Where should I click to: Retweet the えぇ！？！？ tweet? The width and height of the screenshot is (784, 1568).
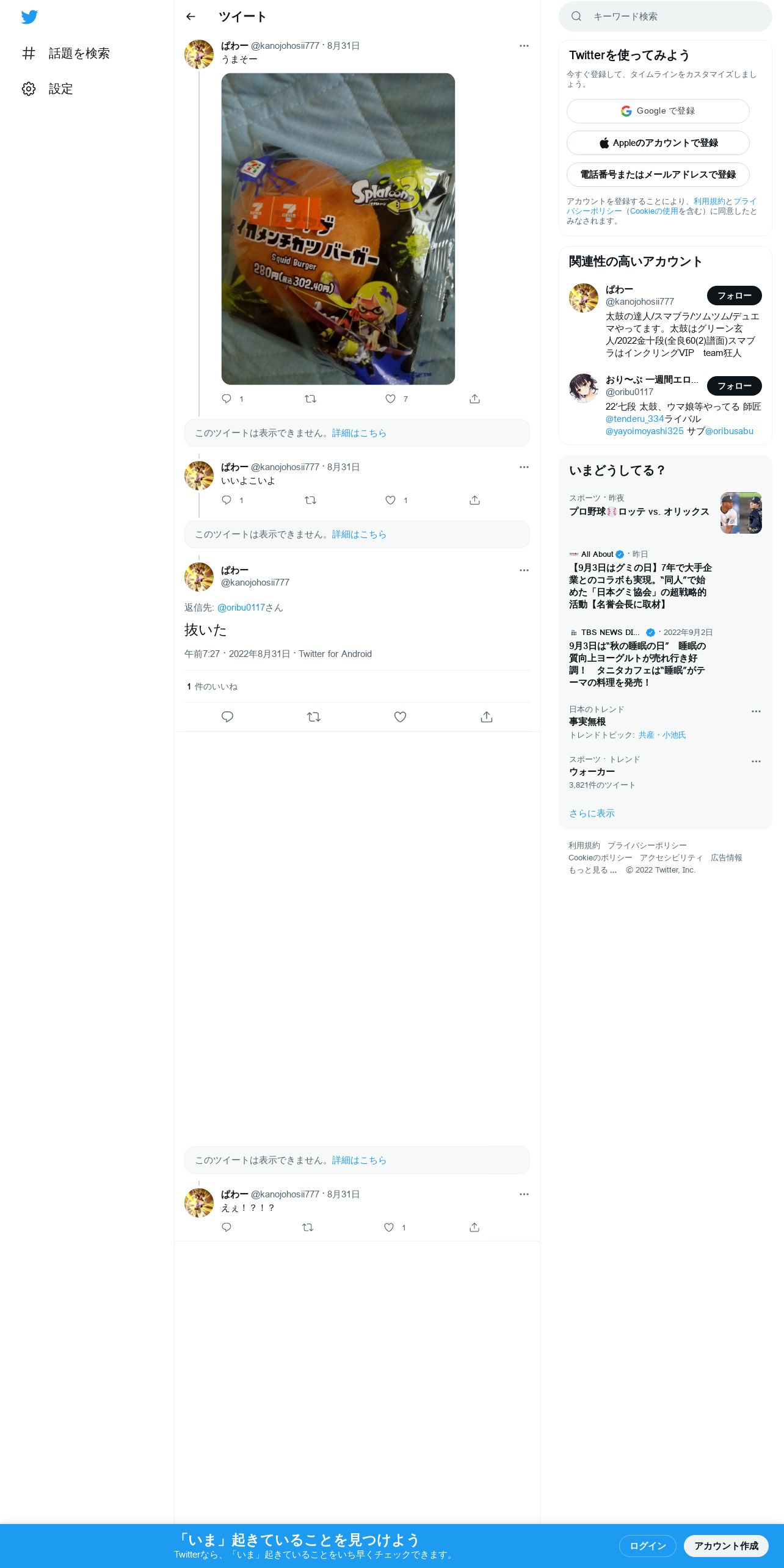pyautogui.click(x=308, y=1227)
